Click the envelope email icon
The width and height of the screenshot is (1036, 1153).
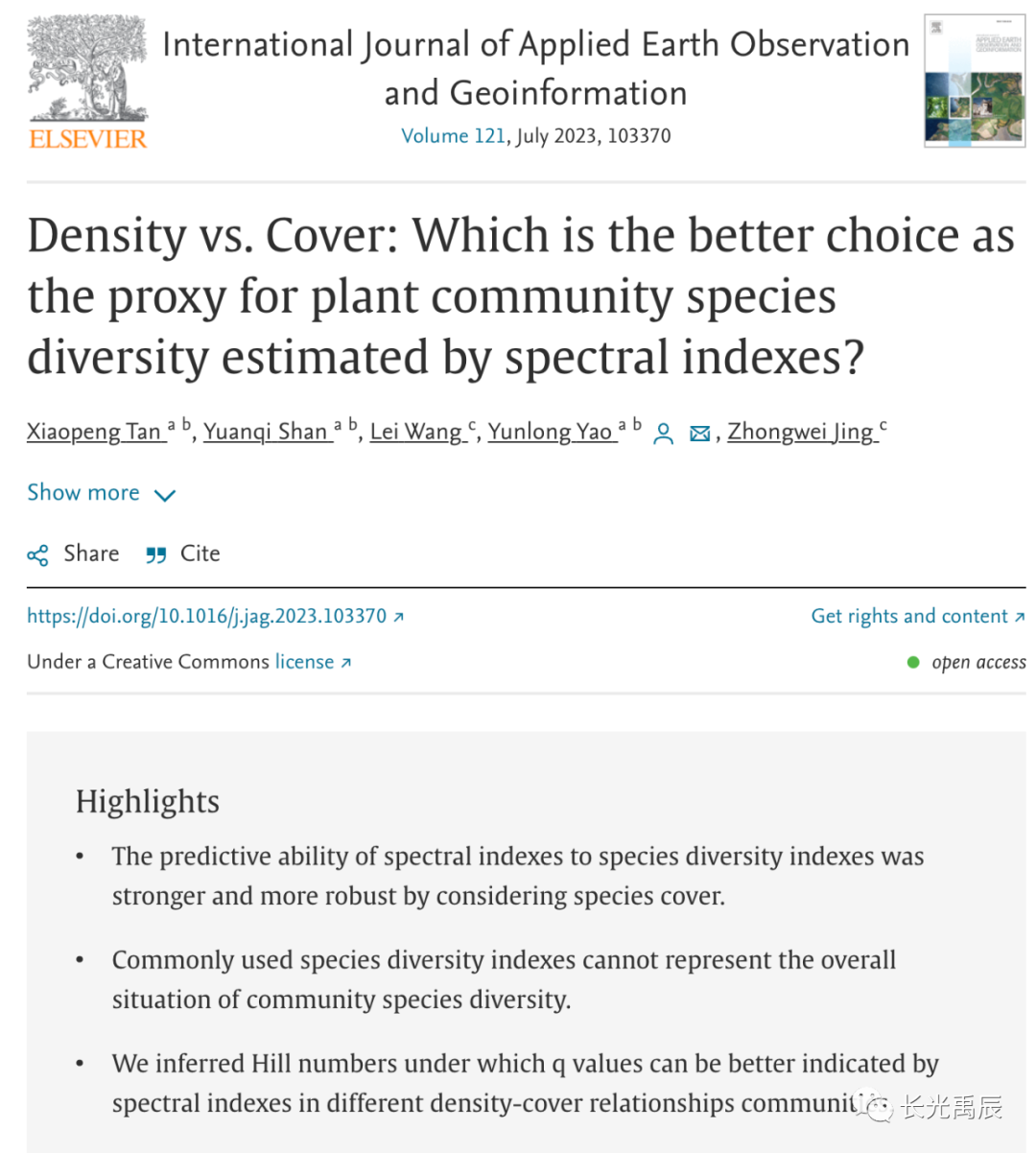(x=700, y=435)
